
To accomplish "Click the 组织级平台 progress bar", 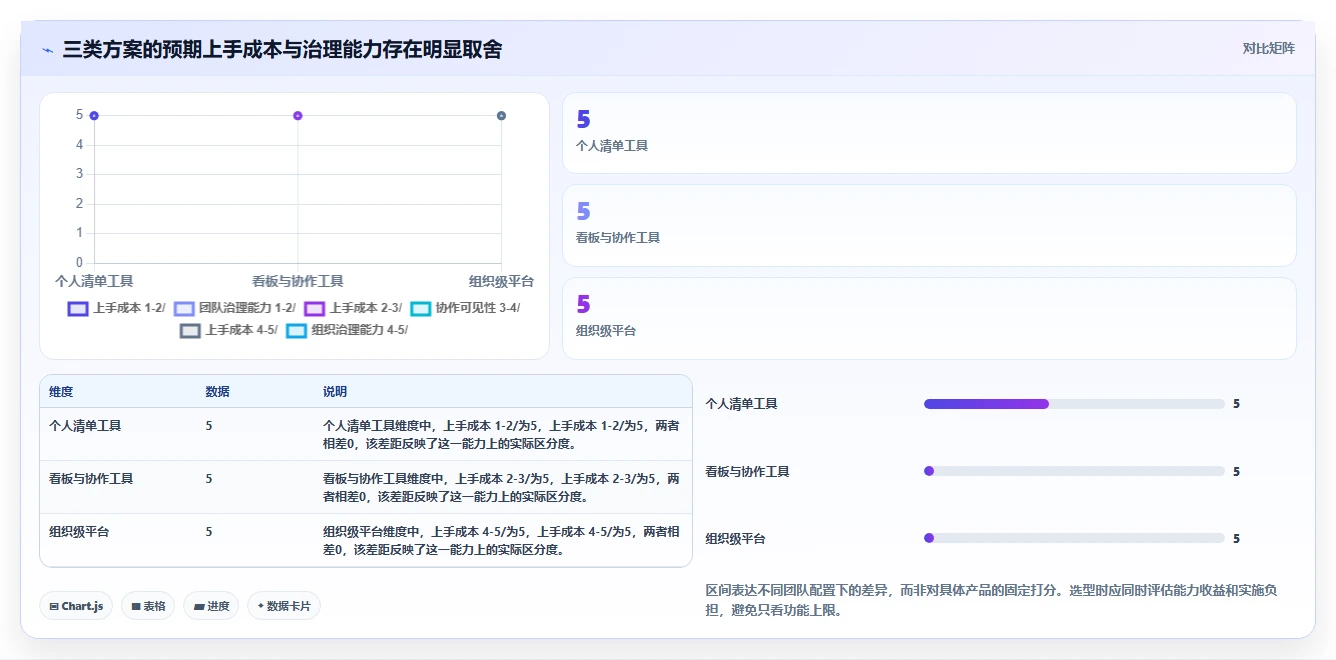I will click(1074, 538).
